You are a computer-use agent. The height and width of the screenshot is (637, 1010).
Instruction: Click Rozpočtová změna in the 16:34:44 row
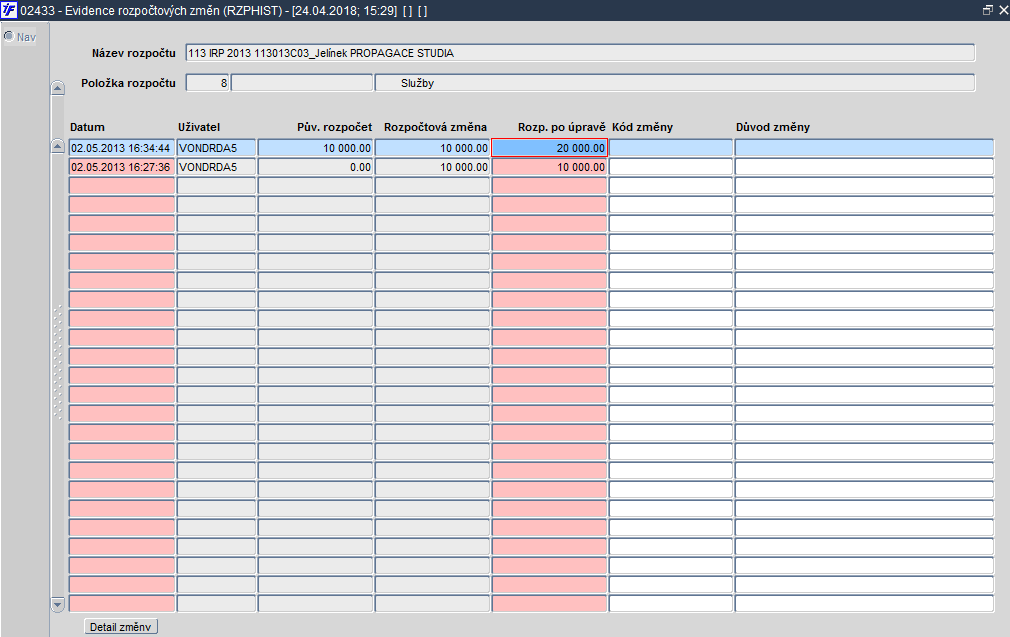click(x=432, y=148)
